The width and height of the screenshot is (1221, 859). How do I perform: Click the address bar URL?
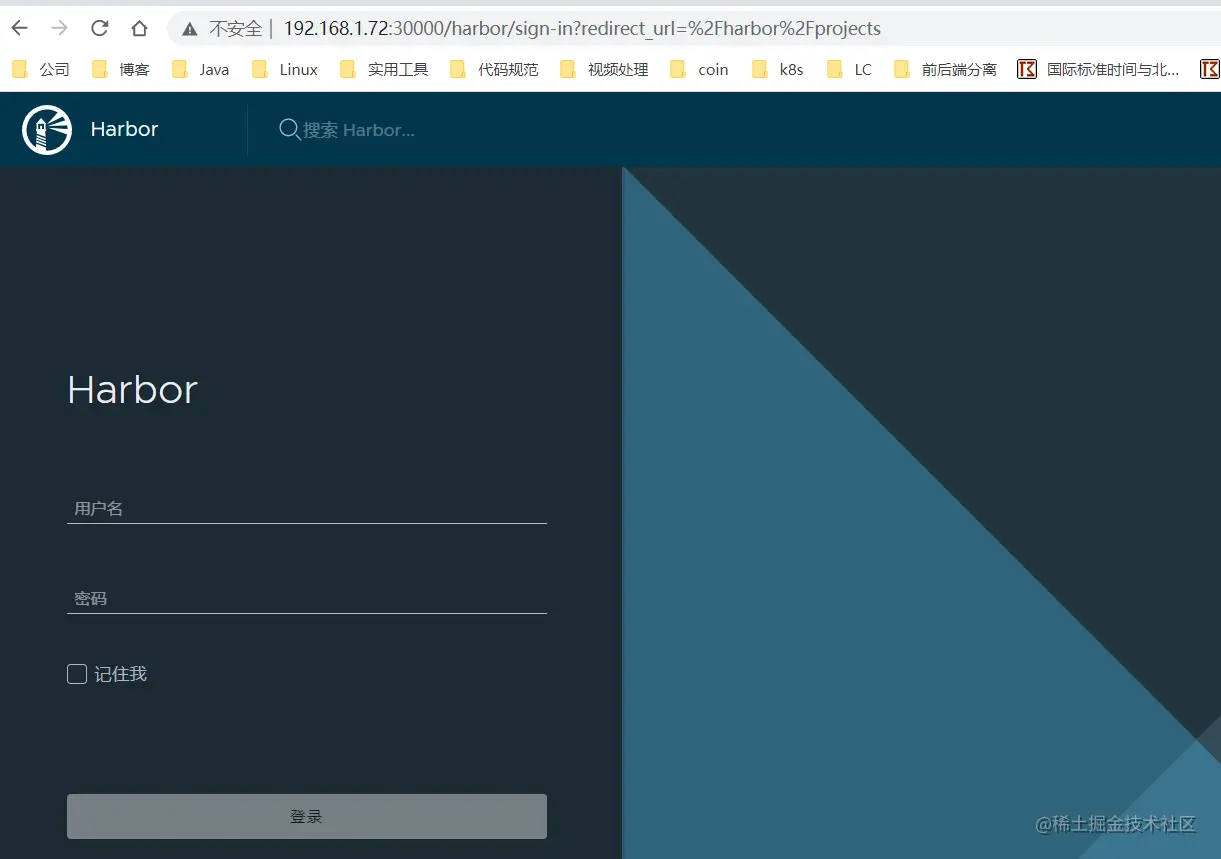(582, 29)
